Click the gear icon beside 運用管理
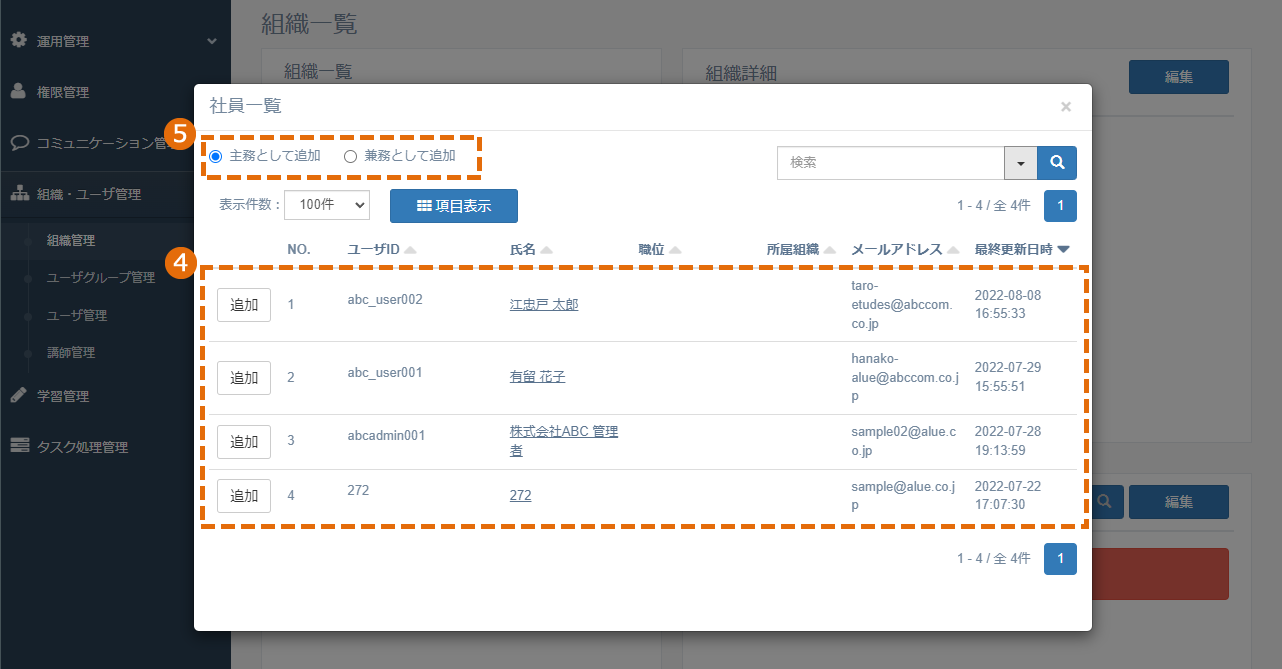This screenshot has height=669, width=1282. [x=18, y=40]
